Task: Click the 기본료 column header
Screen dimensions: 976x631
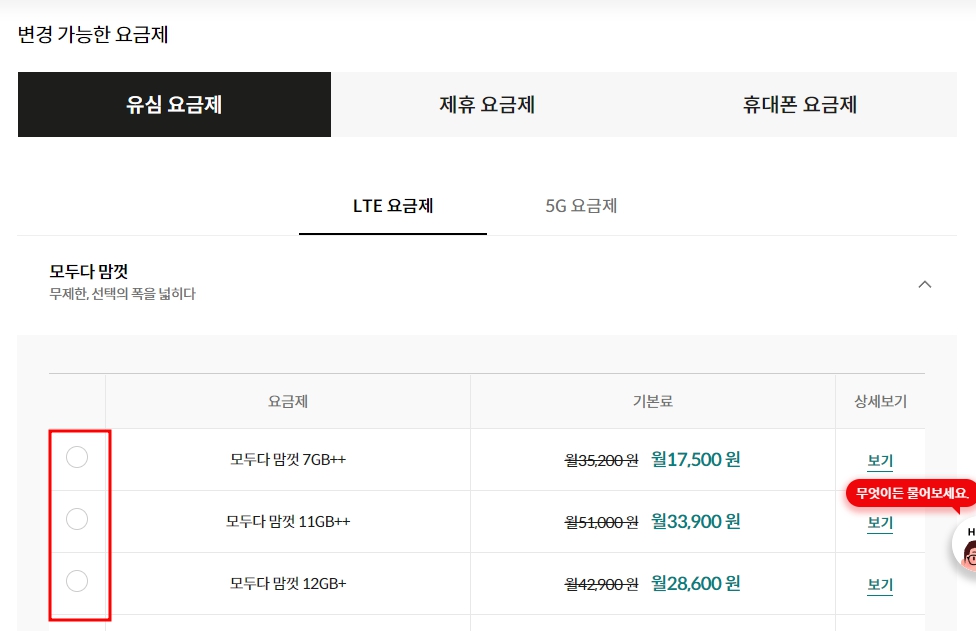Action: tap(653, 401)
